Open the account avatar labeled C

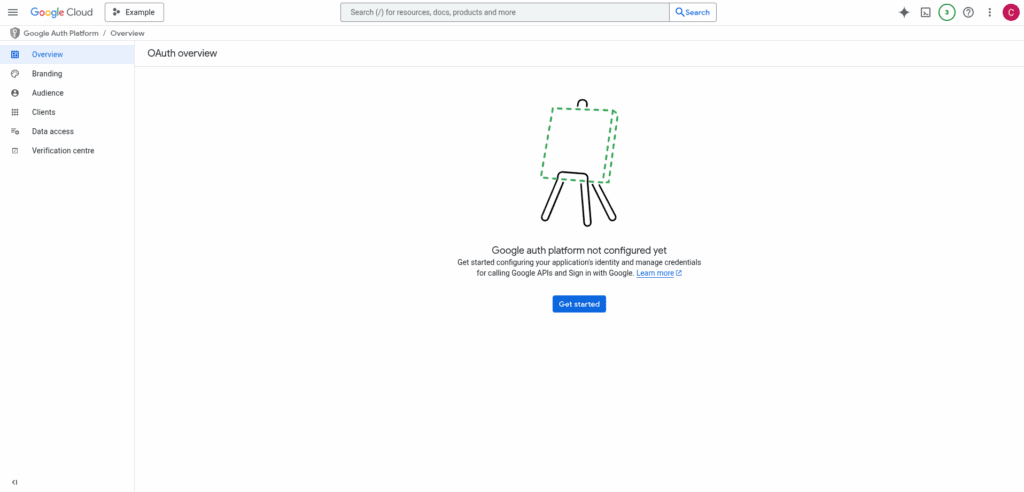click(1011, 12)
